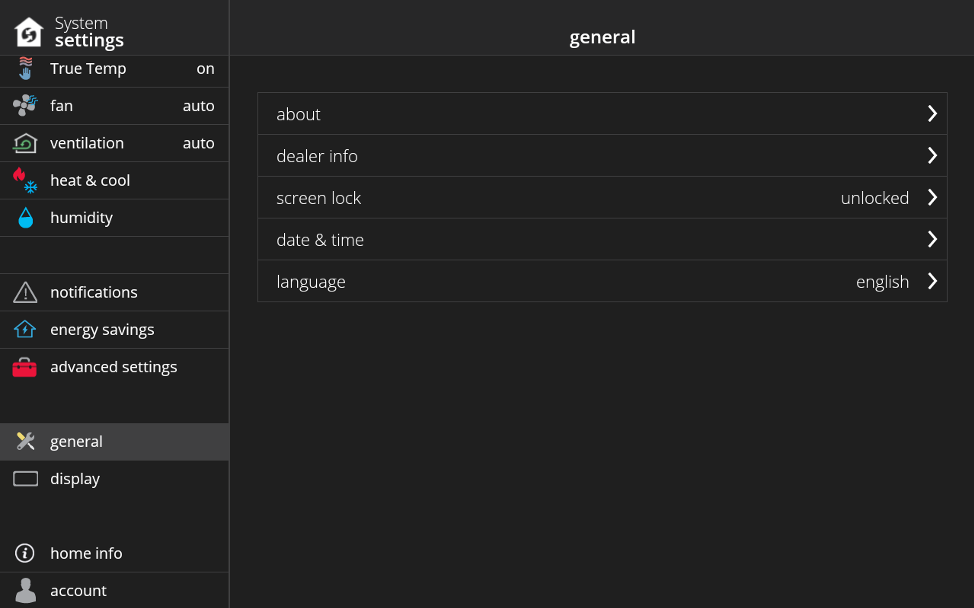Click the System settings home logo icon

29,32
